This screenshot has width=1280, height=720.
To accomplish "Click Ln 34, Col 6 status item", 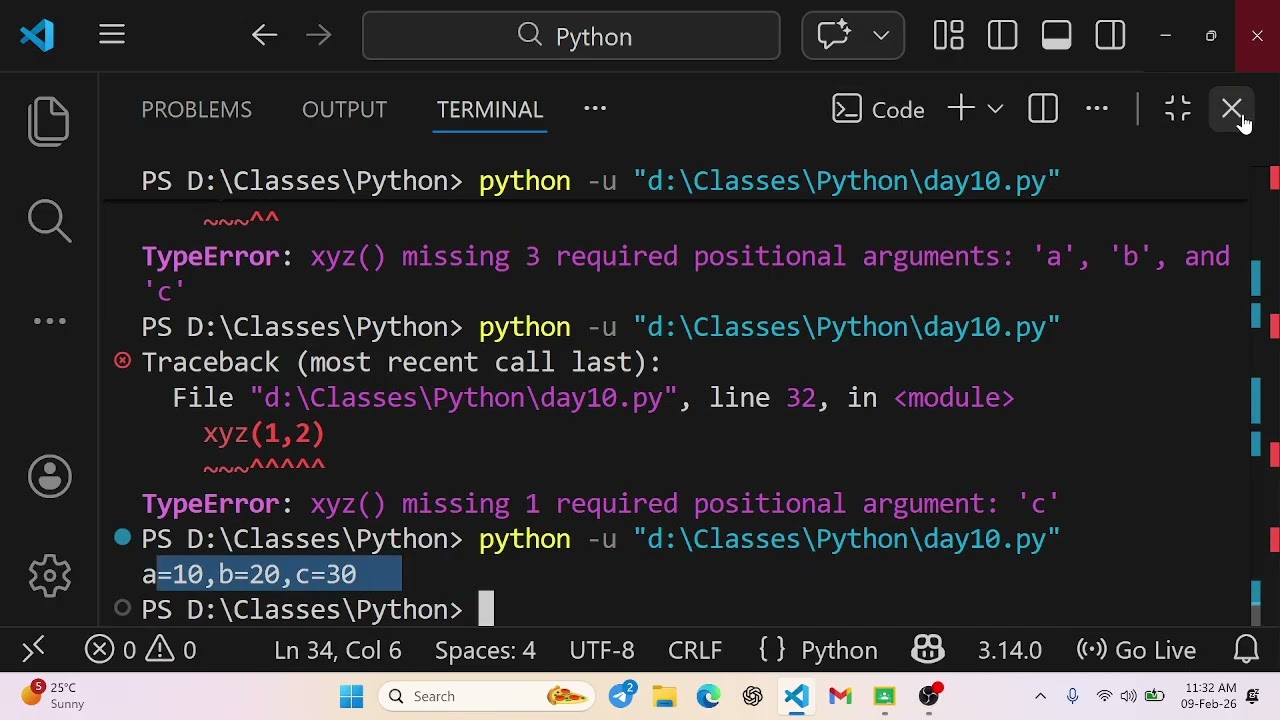I will coord(338,650).
